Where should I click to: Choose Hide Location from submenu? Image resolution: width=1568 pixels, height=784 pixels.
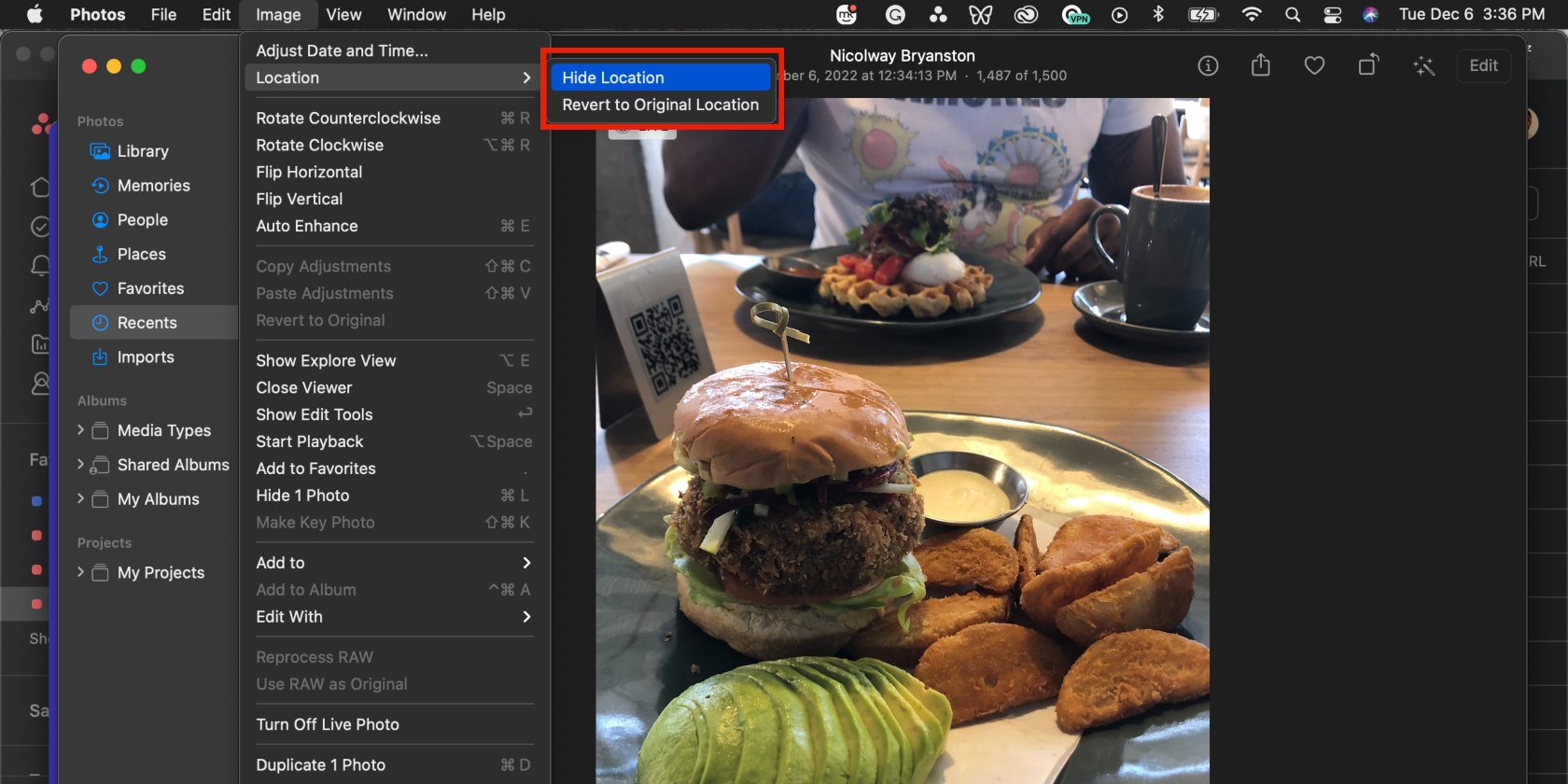pyautogui.click(x=660, y=77)
